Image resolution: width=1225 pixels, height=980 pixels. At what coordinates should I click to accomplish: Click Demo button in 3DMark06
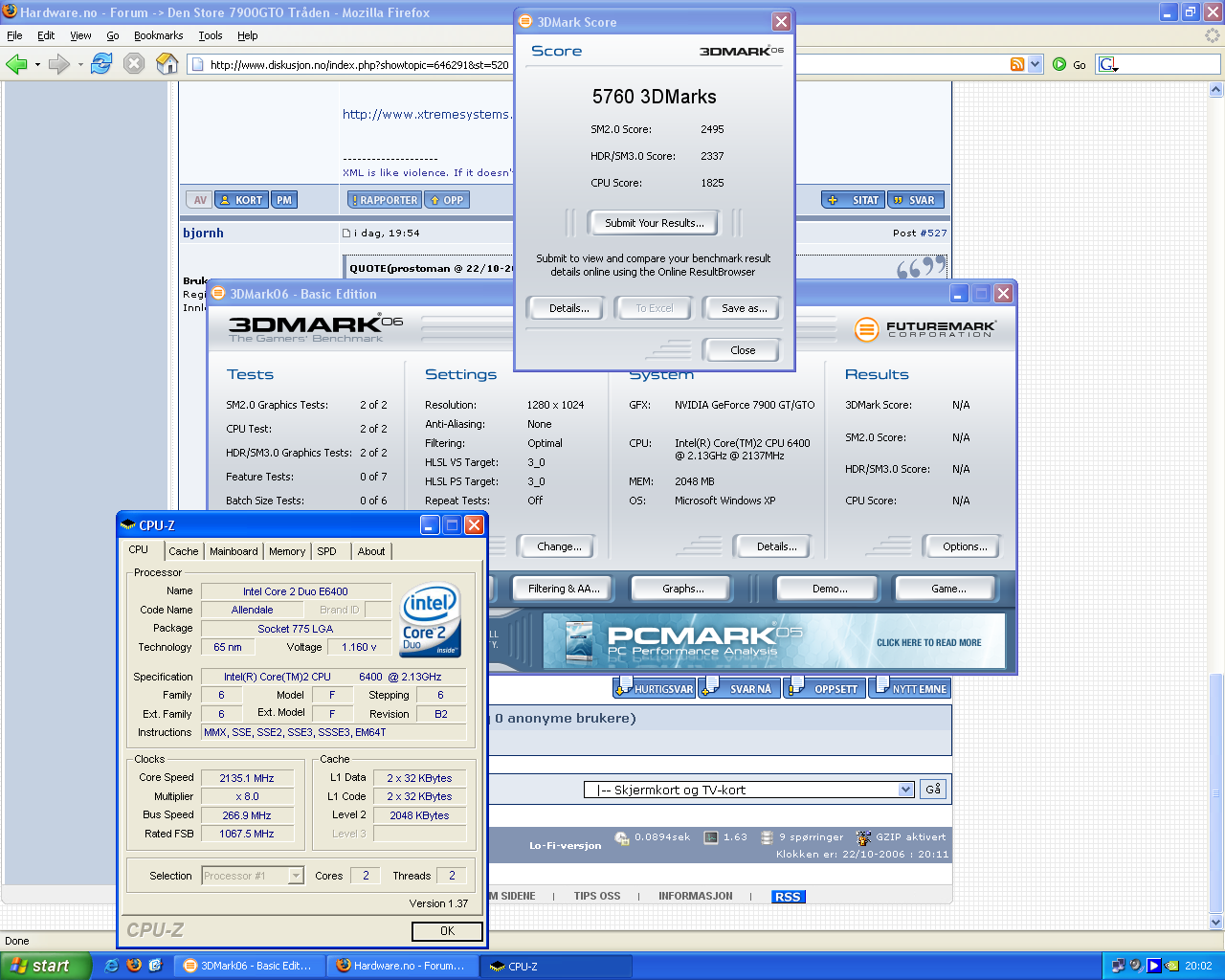click(830, 589)
